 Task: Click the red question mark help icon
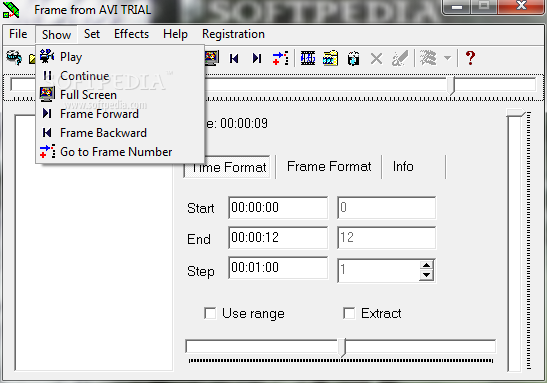point(470,58)
